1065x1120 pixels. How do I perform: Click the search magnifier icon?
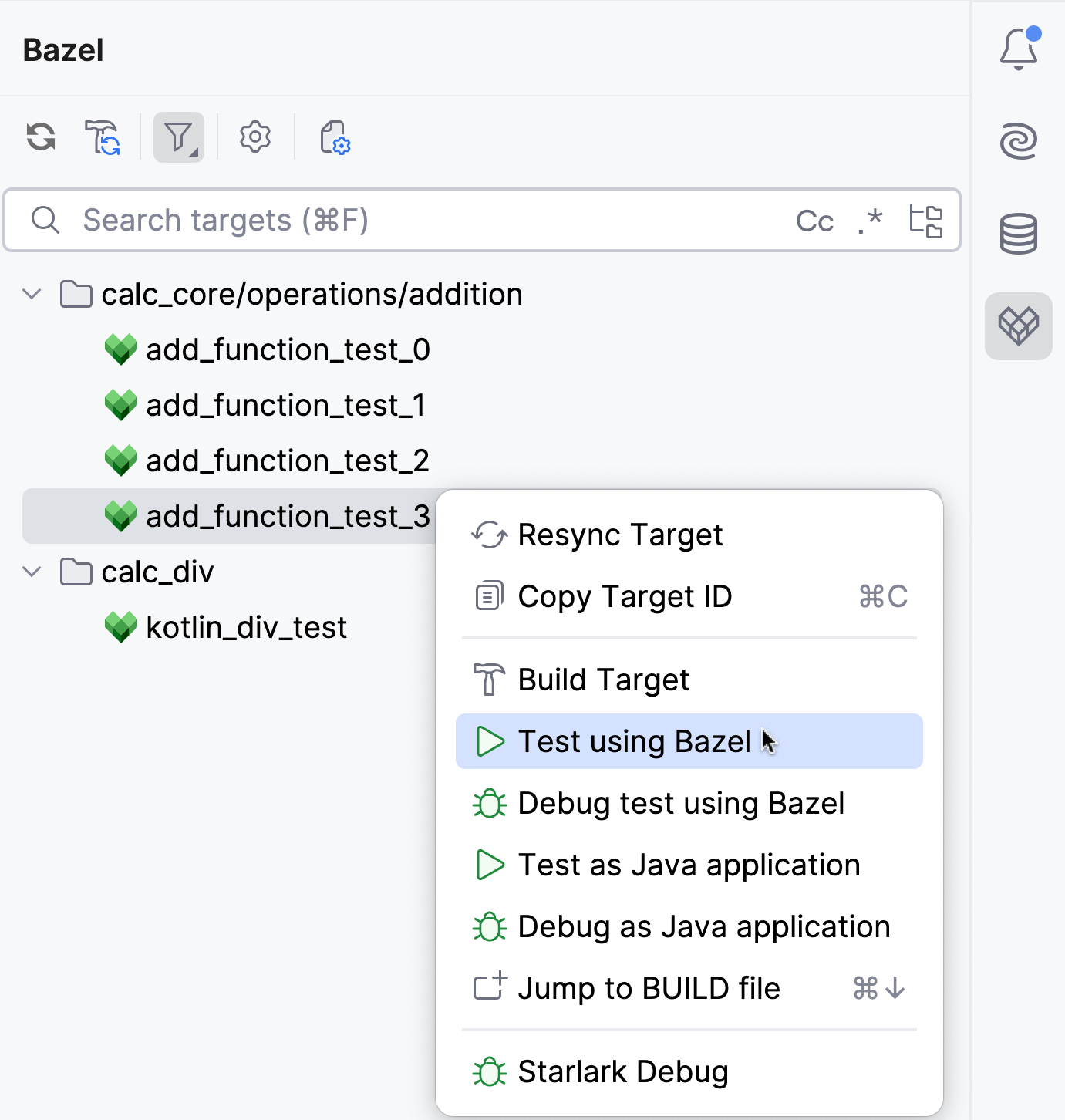[45, 220]
